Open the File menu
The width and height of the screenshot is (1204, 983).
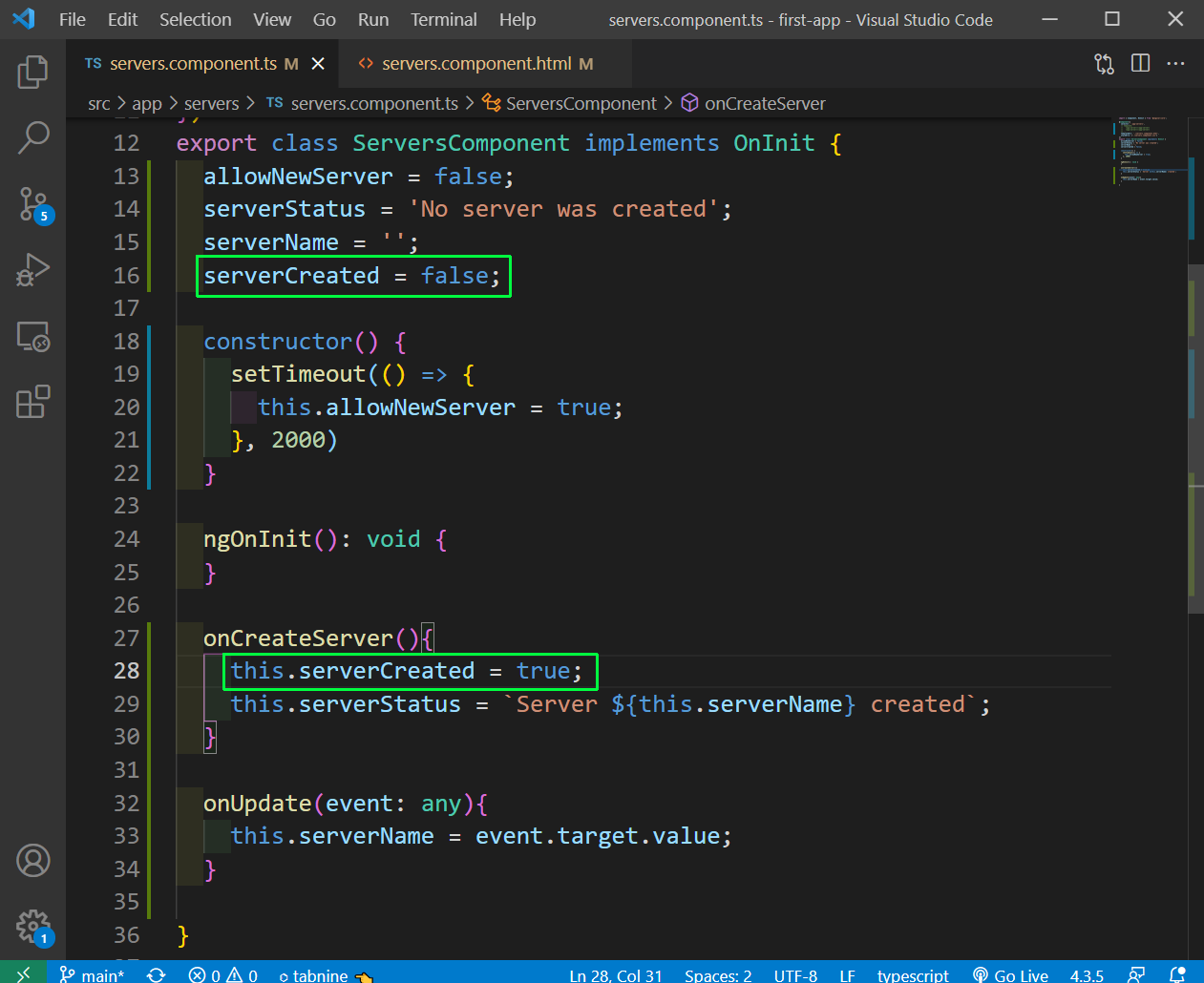point(73,19)
